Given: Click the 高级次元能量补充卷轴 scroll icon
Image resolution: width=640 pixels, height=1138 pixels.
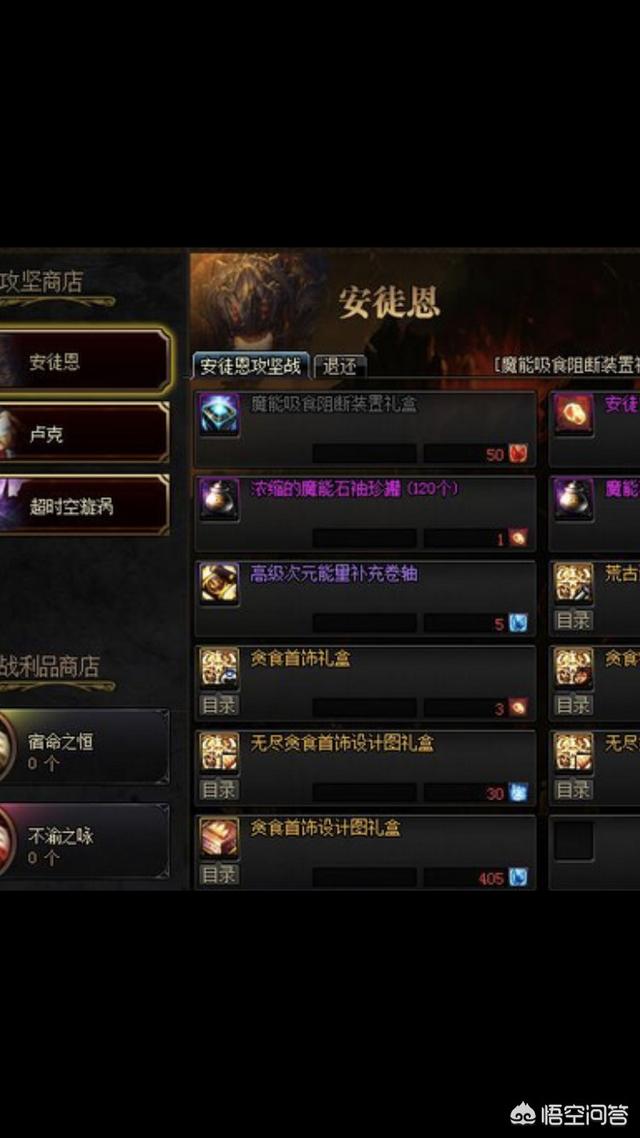Looking at the screenshot, I should [219, 584].
